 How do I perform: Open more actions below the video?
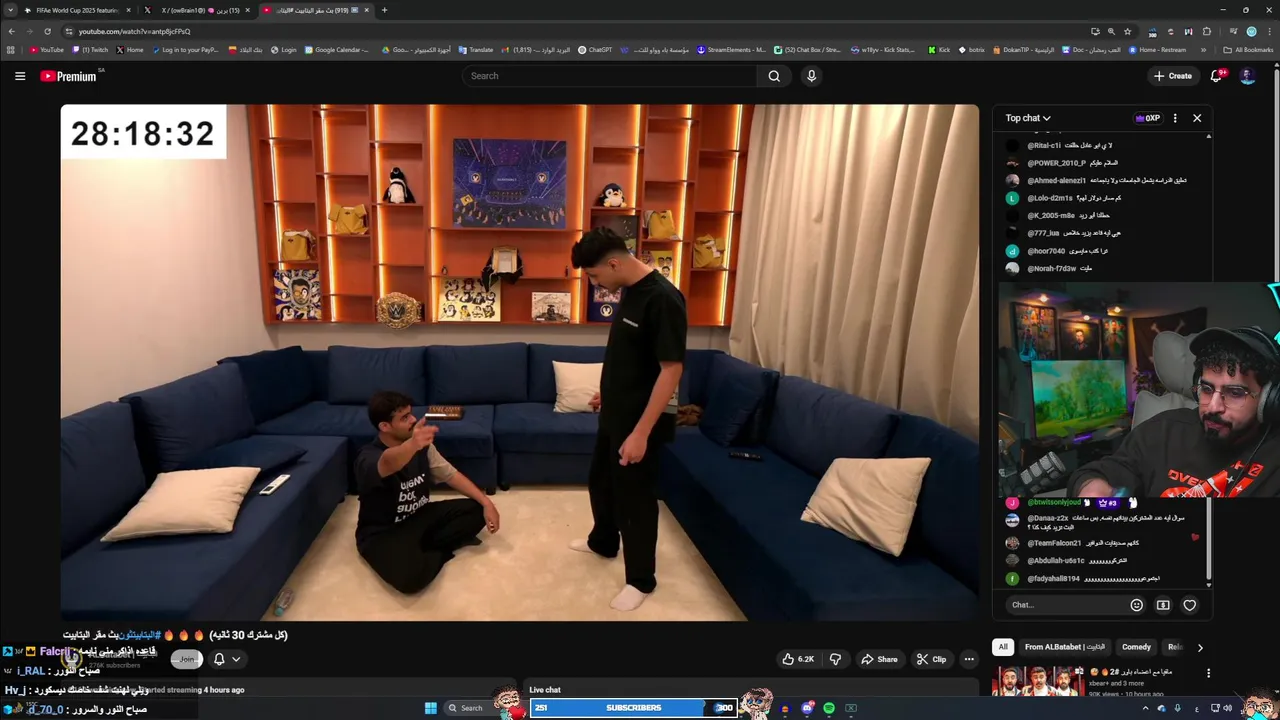click(969, 659)
